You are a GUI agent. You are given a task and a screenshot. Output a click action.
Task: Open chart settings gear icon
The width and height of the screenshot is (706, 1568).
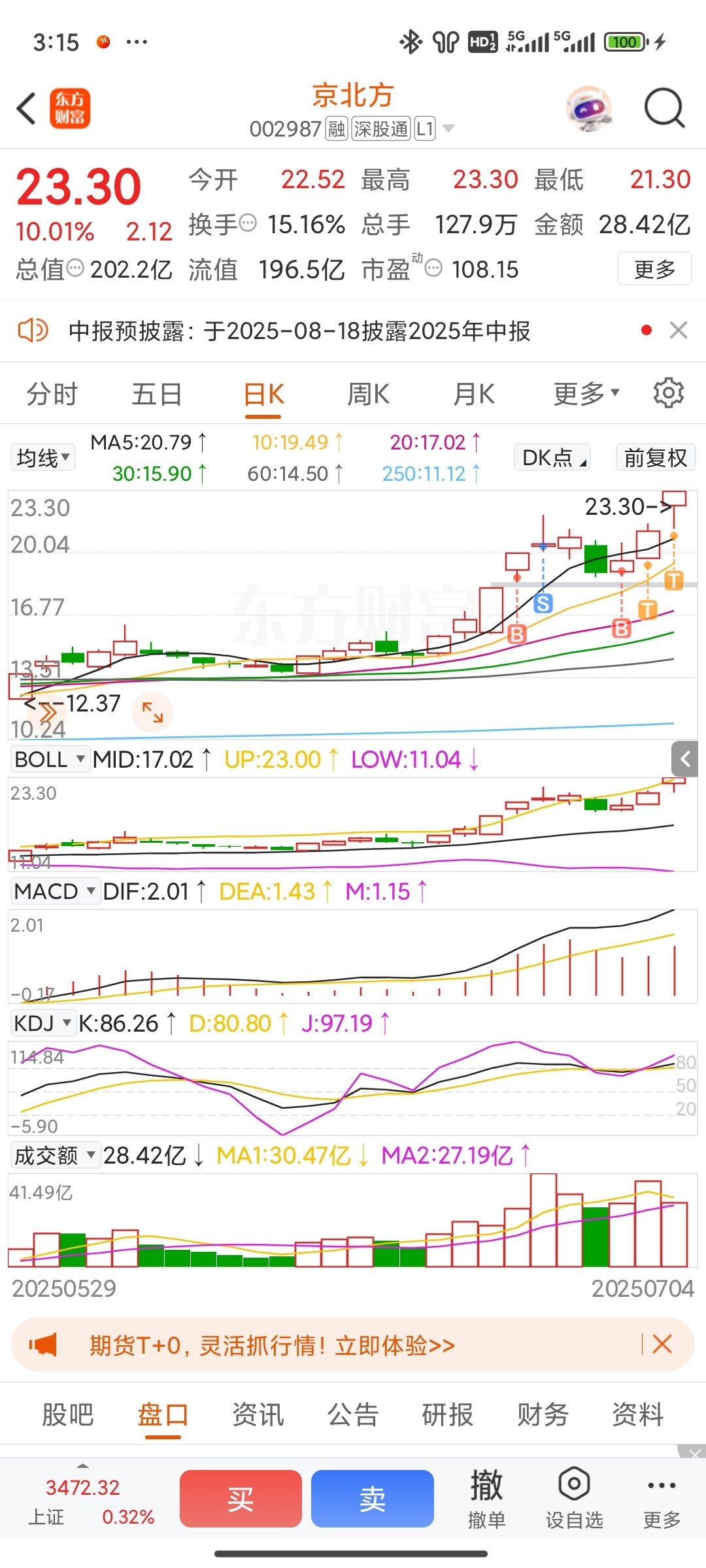point(669,393)
